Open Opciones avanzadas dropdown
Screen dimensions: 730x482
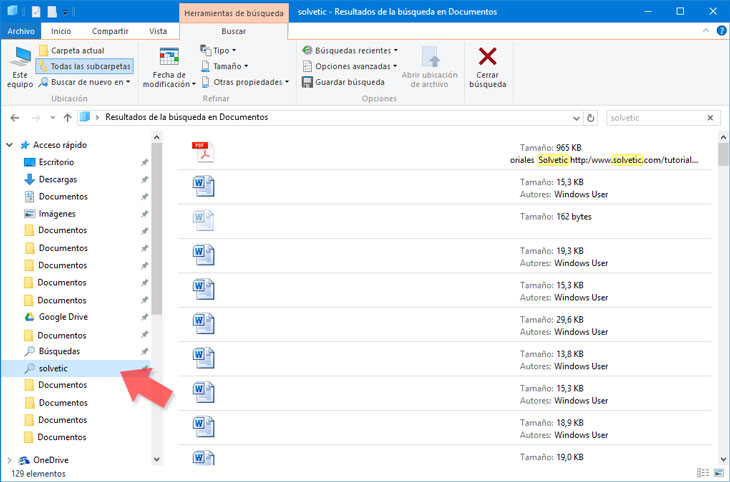pyautogui.click(x=350, y=66)
